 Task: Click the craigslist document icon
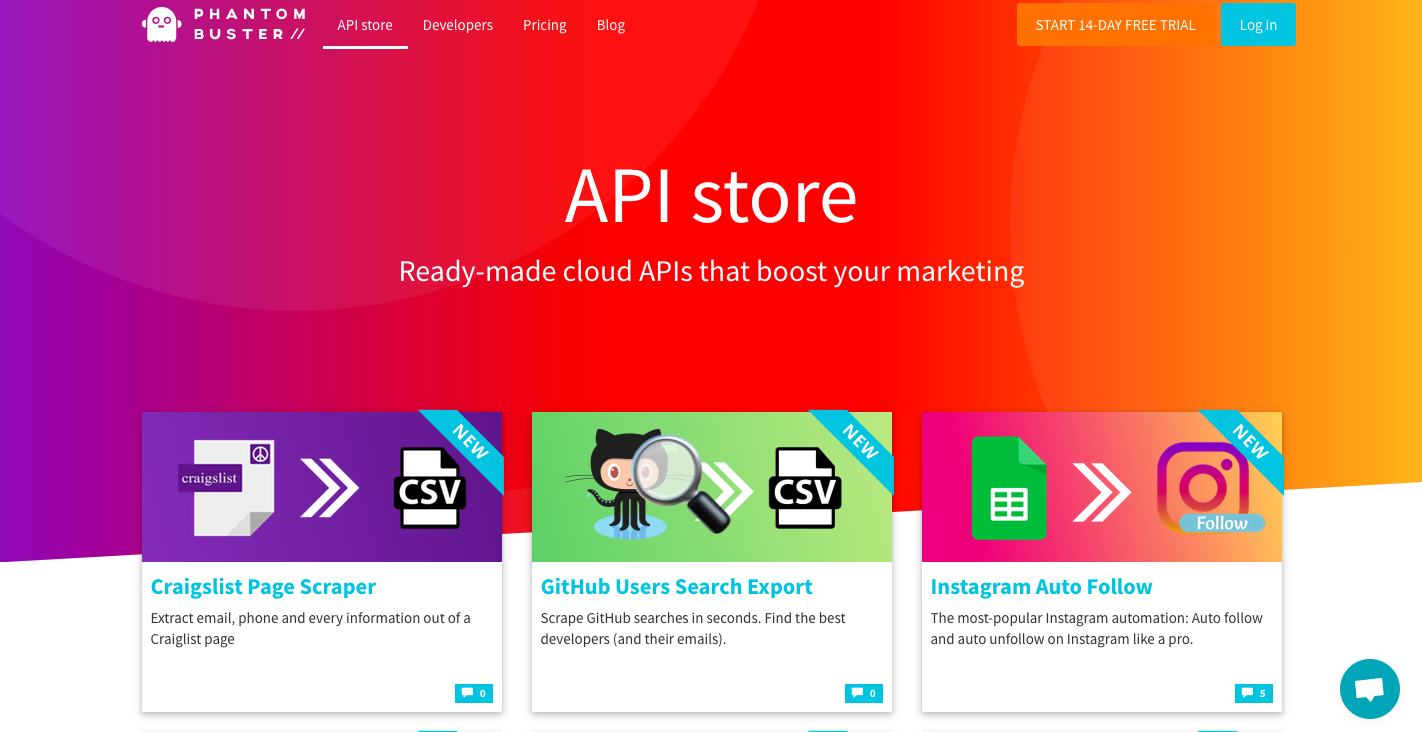227,488
